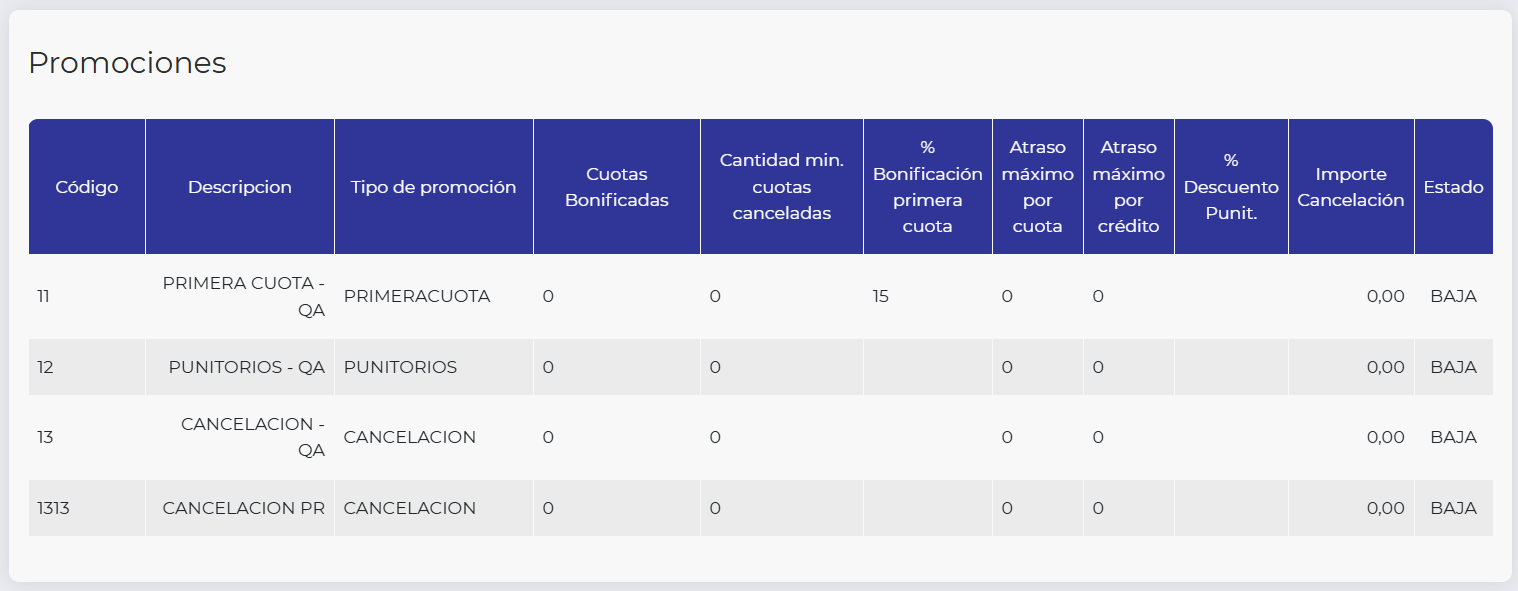
Task: Click the Cantidad min. cuotas canceladas header
Action: (781, 187)
